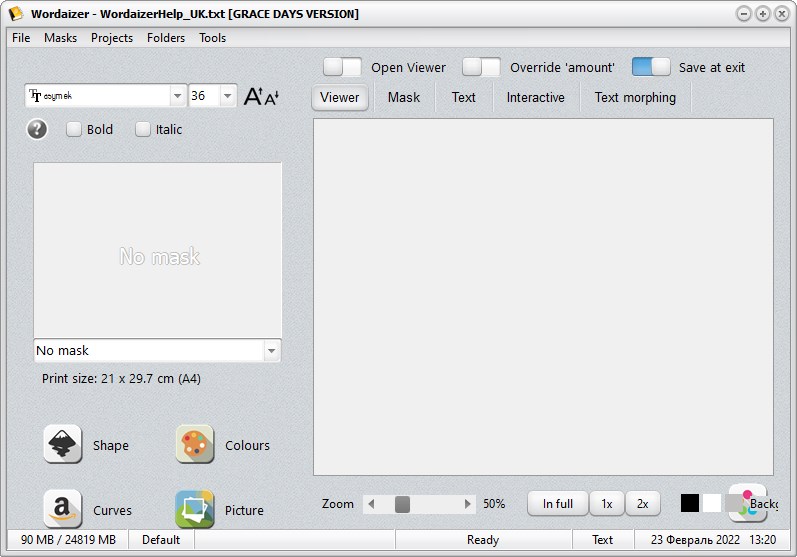Screen dimensions: 797x557
Task: Click the 1x zoom button
Action: click(607, 504)
